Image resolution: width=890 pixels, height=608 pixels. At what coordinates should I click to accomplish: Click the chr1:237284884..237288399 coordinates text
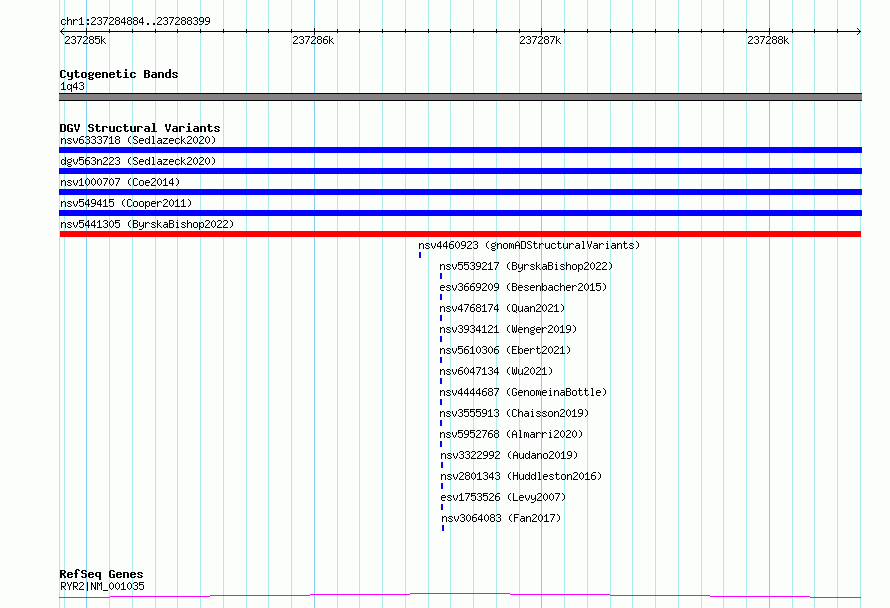[x=135, y=21]
